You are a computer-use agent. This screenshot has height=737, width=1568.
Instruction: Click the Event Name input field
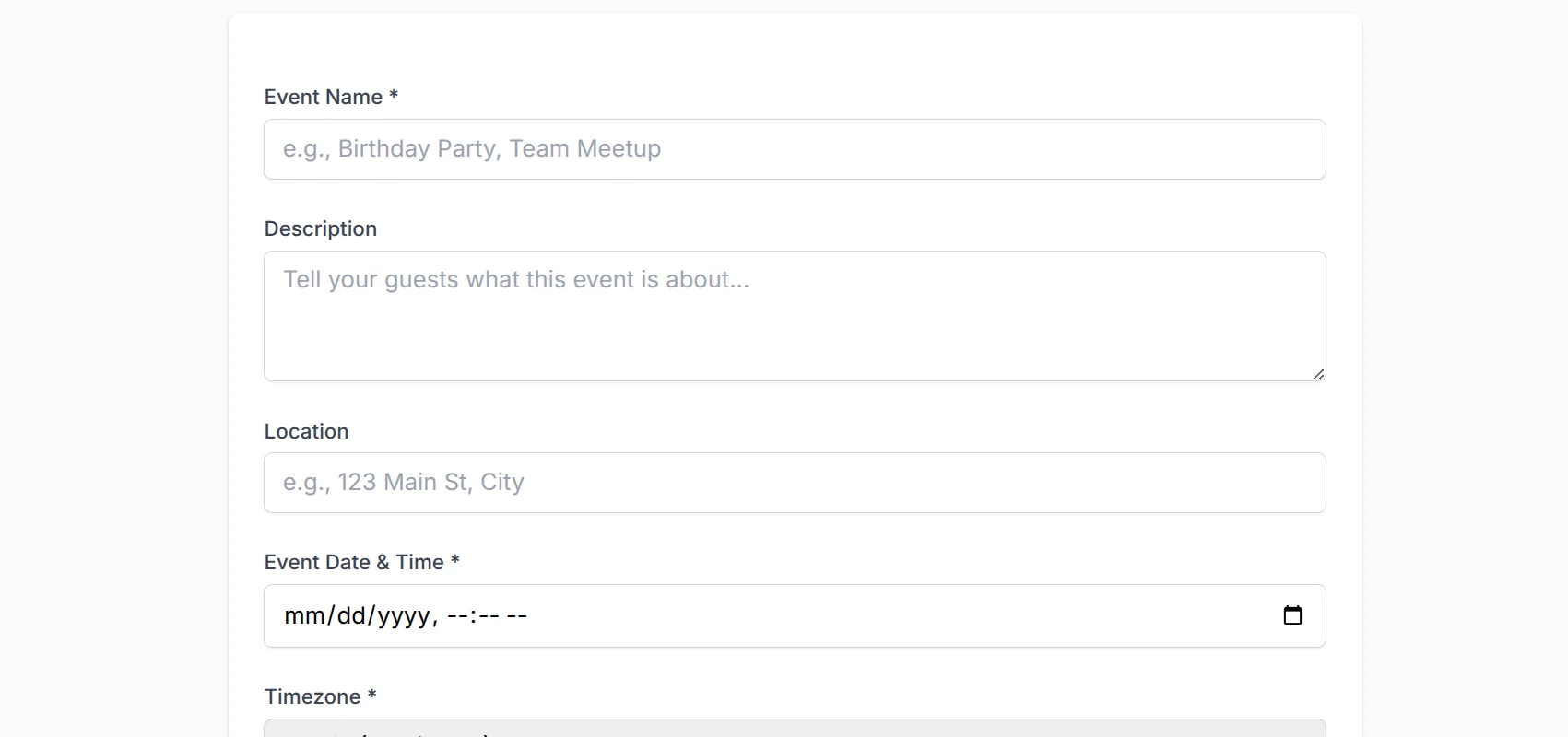click(793, 148)
